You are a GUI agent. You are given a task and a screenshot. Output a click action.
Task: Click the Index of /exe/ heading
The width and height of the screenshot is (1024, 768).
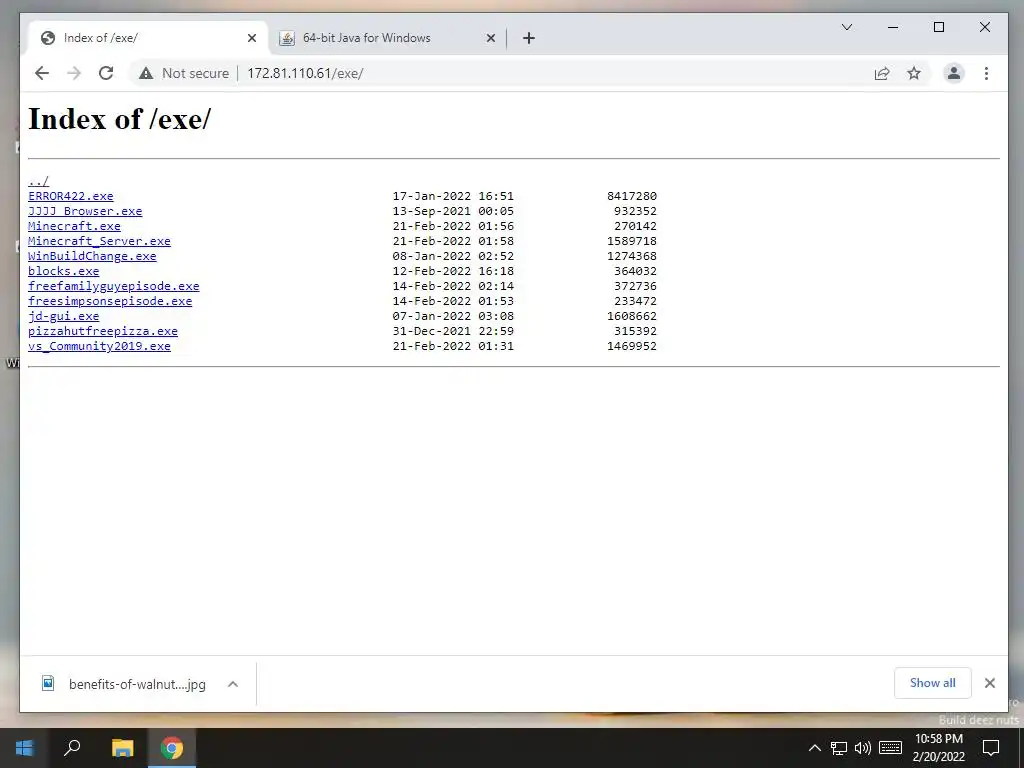(x=120, y=119)
